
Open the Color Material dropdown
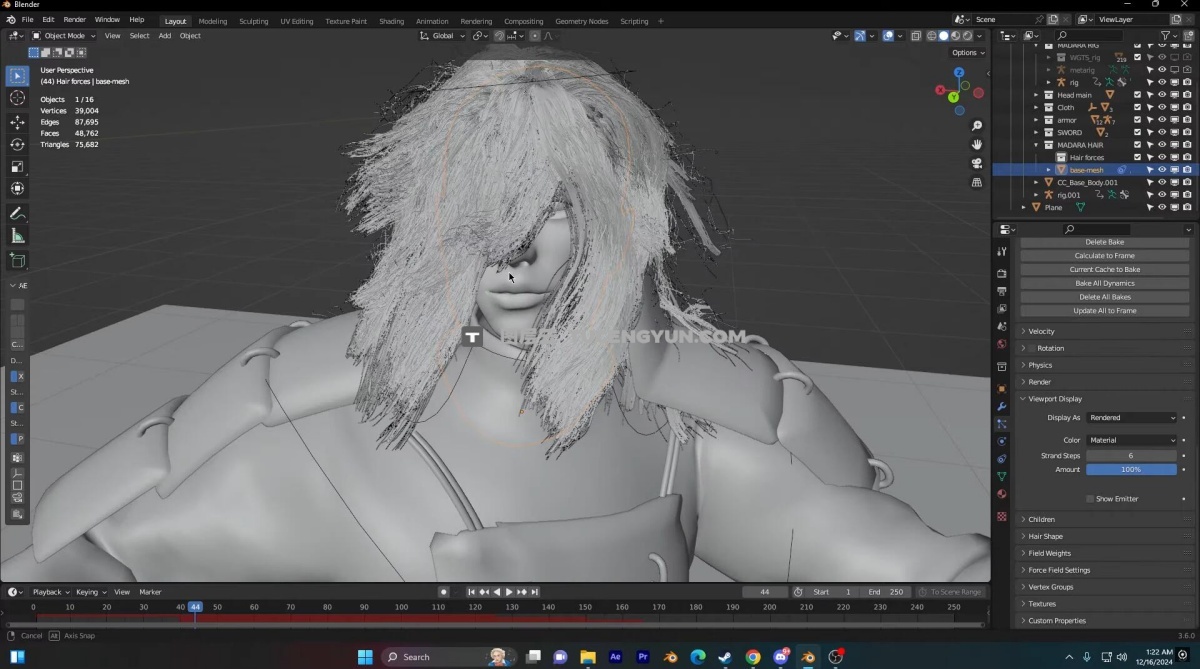1132,440
